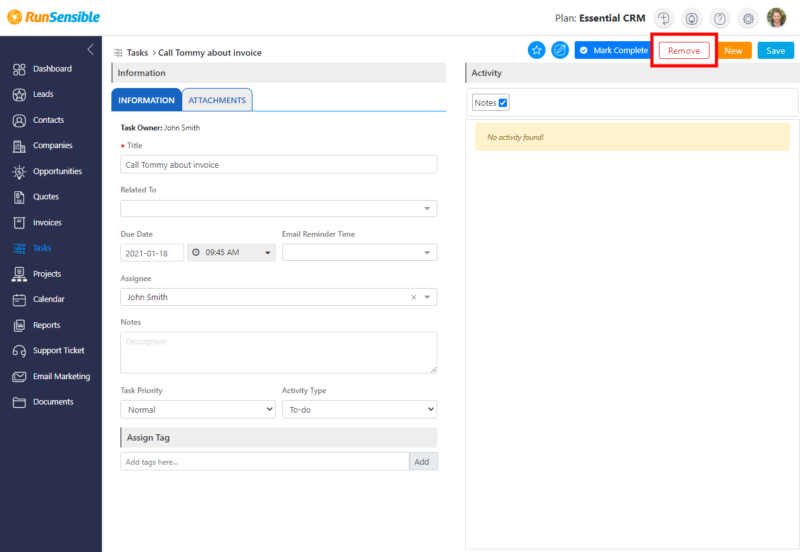Click the Notes description textarea
This screenshot has width=800, height=552.
tap(279, 353)
